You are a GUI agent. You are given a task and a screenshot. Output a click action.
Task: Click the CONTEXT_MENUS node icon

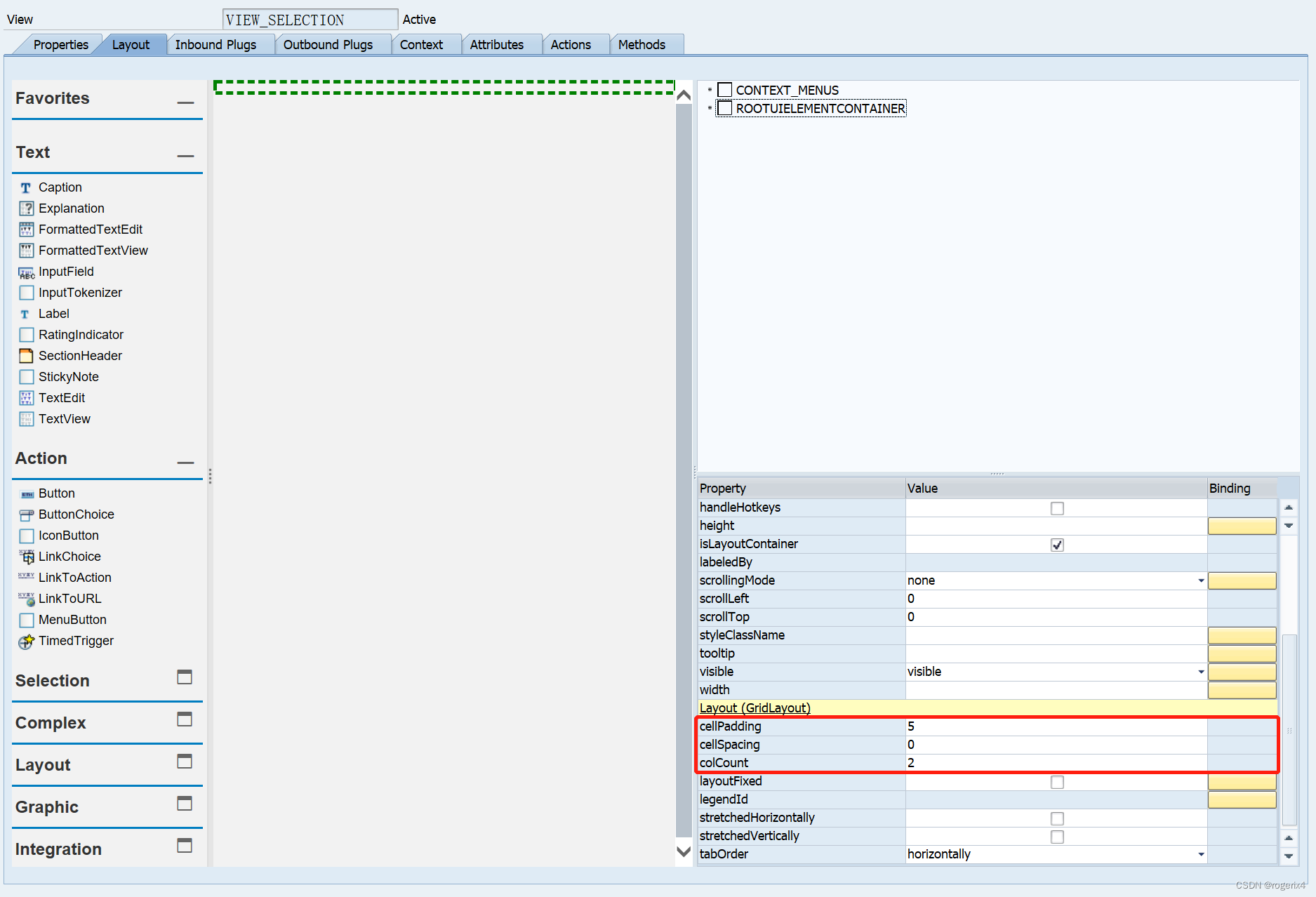[725, 90]
